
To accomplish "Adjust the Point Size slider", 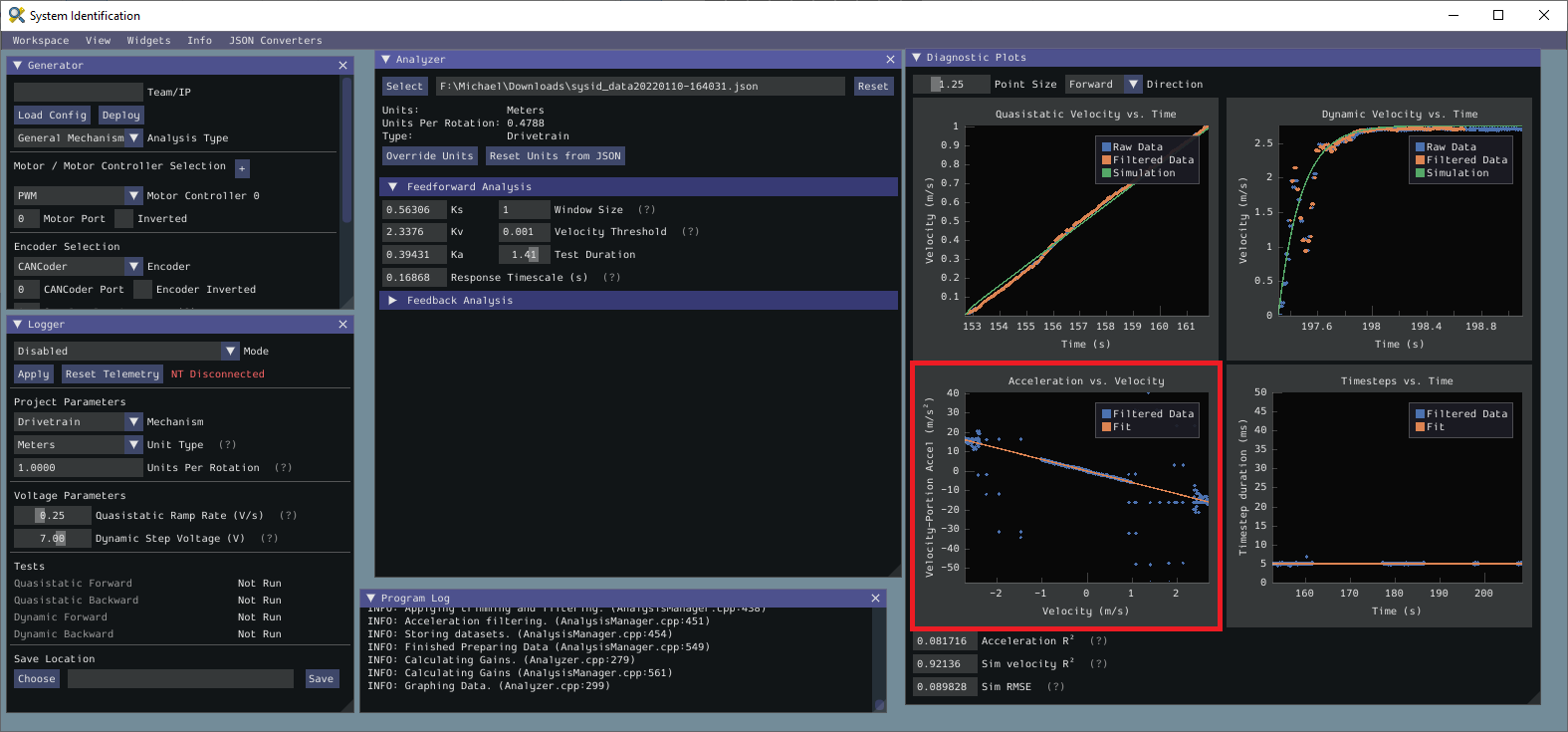I will pyautogui.click(x=952, y=85).
